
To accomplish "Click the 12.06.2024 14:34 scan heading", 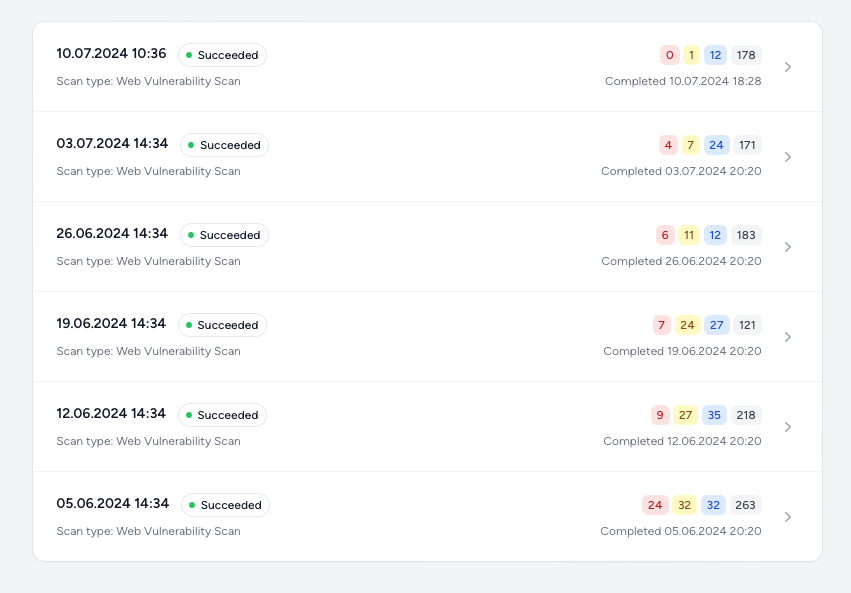I will 111,414.
